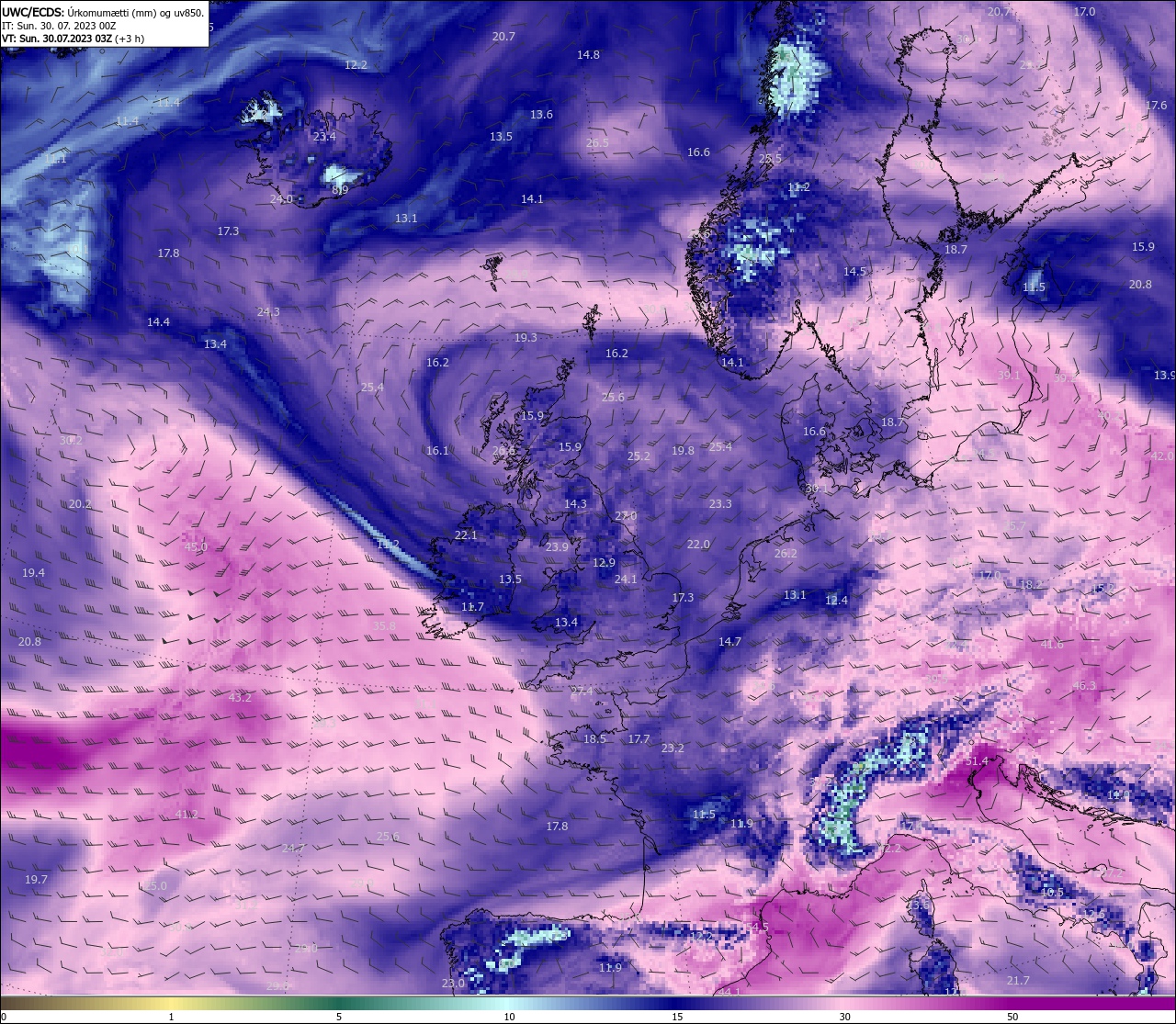Click the 26.5 value on the map
Image resolution: width=1176 pixels, height=1024 pixels.
[x=597, y=143]
